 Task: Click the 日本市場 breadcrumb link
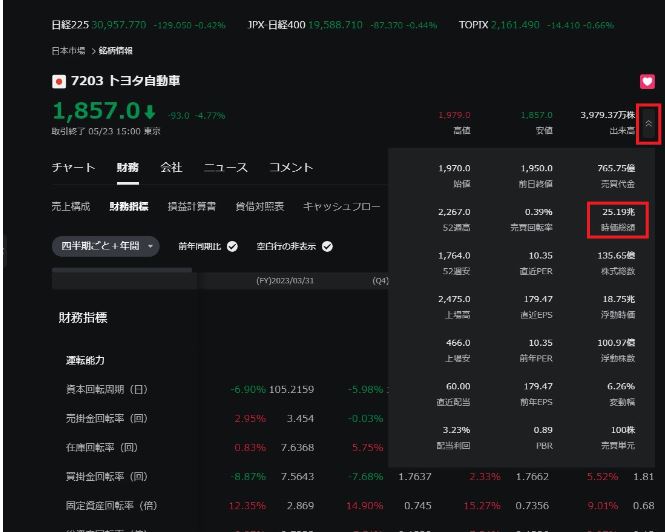[x=69, y=51]
